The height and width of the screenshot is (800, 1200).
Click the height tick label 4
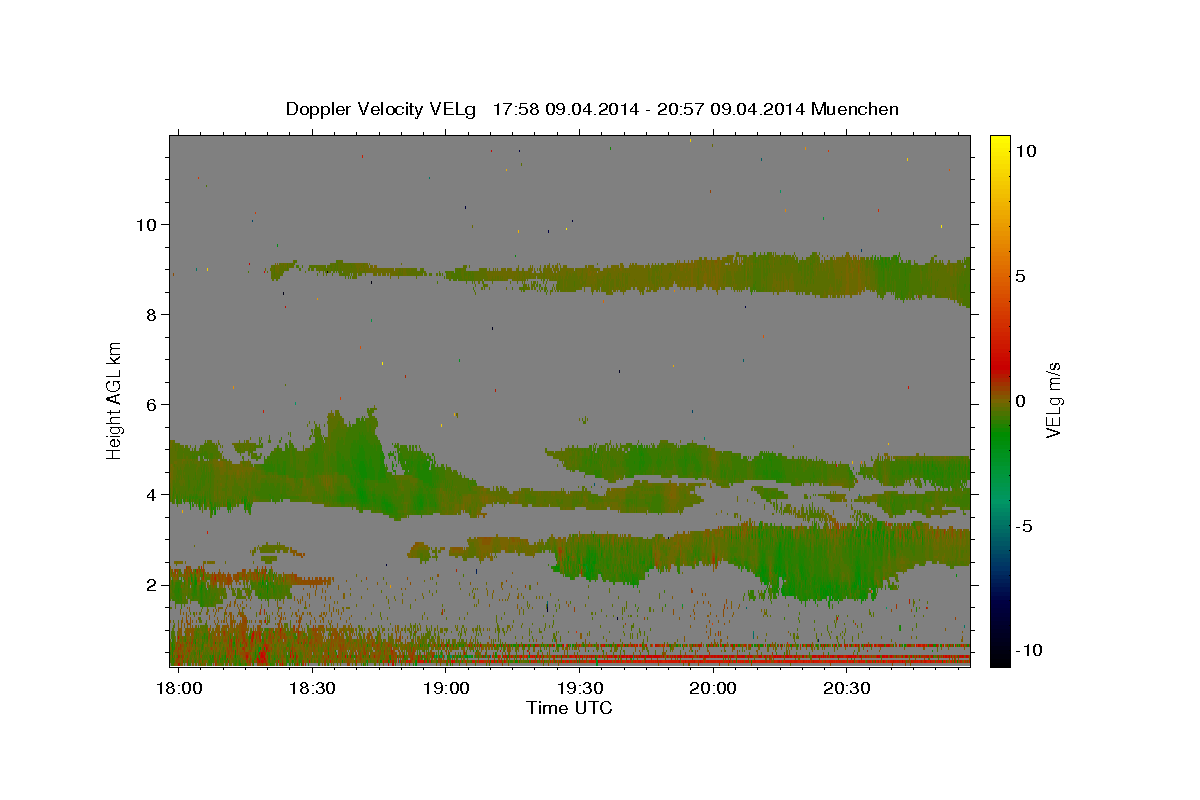coord(153,495)
